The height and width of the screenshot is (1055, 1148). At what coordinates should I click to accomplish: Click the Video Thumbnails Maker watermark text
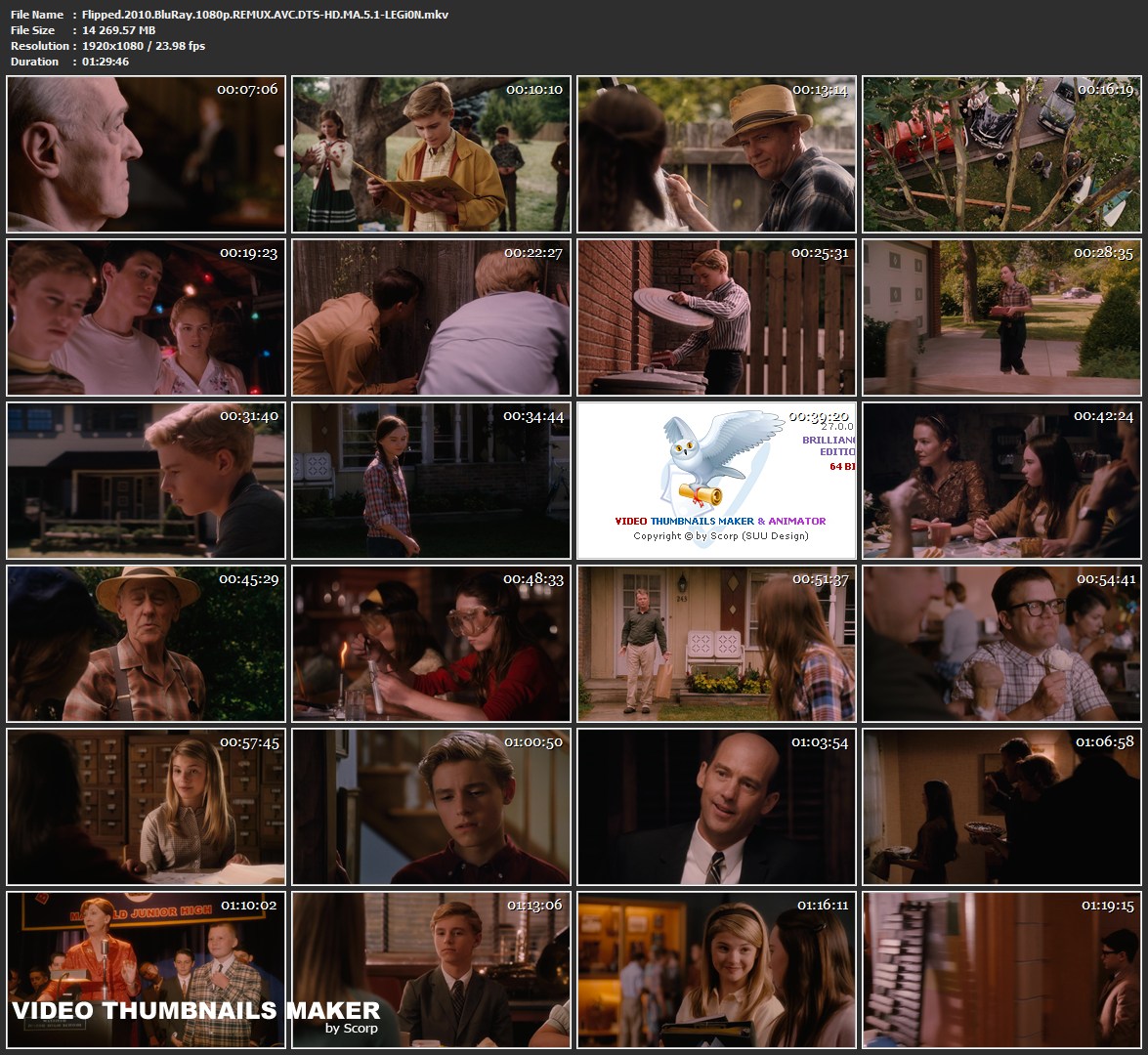pyautogui.click(x=195, y=1011)
